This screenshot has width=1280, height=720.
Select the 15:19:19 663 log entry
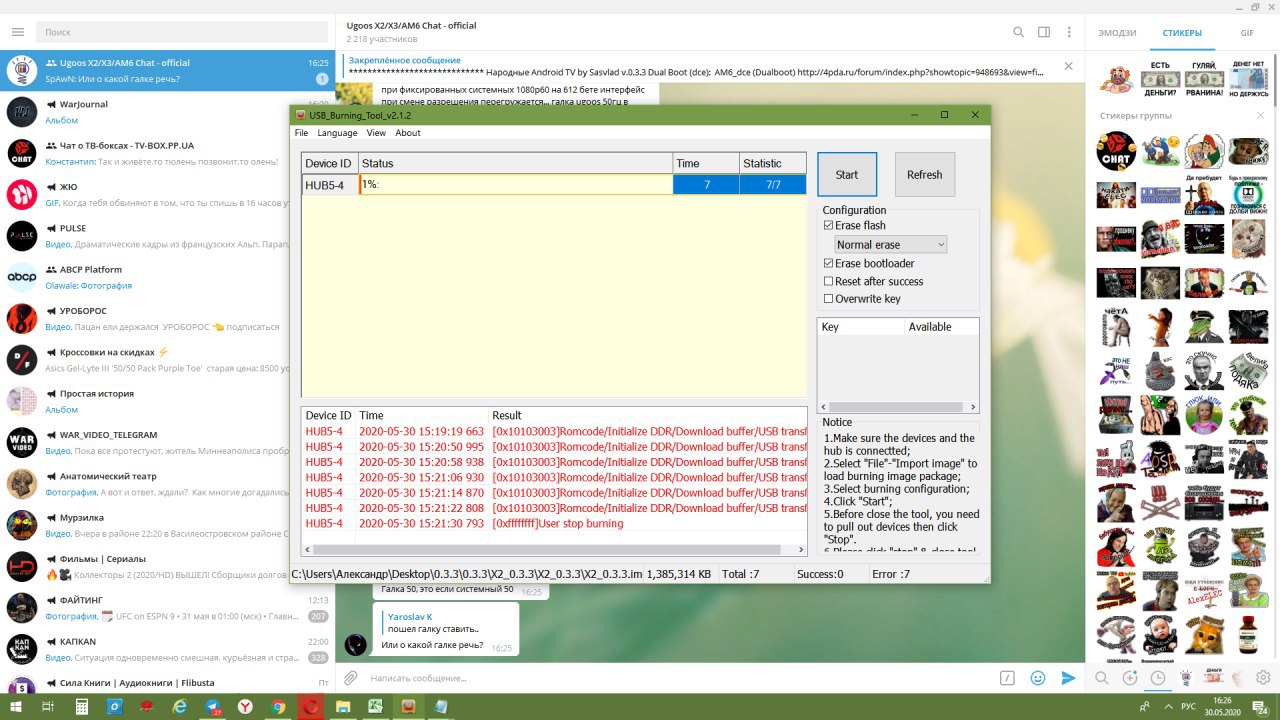click(554, 431)
